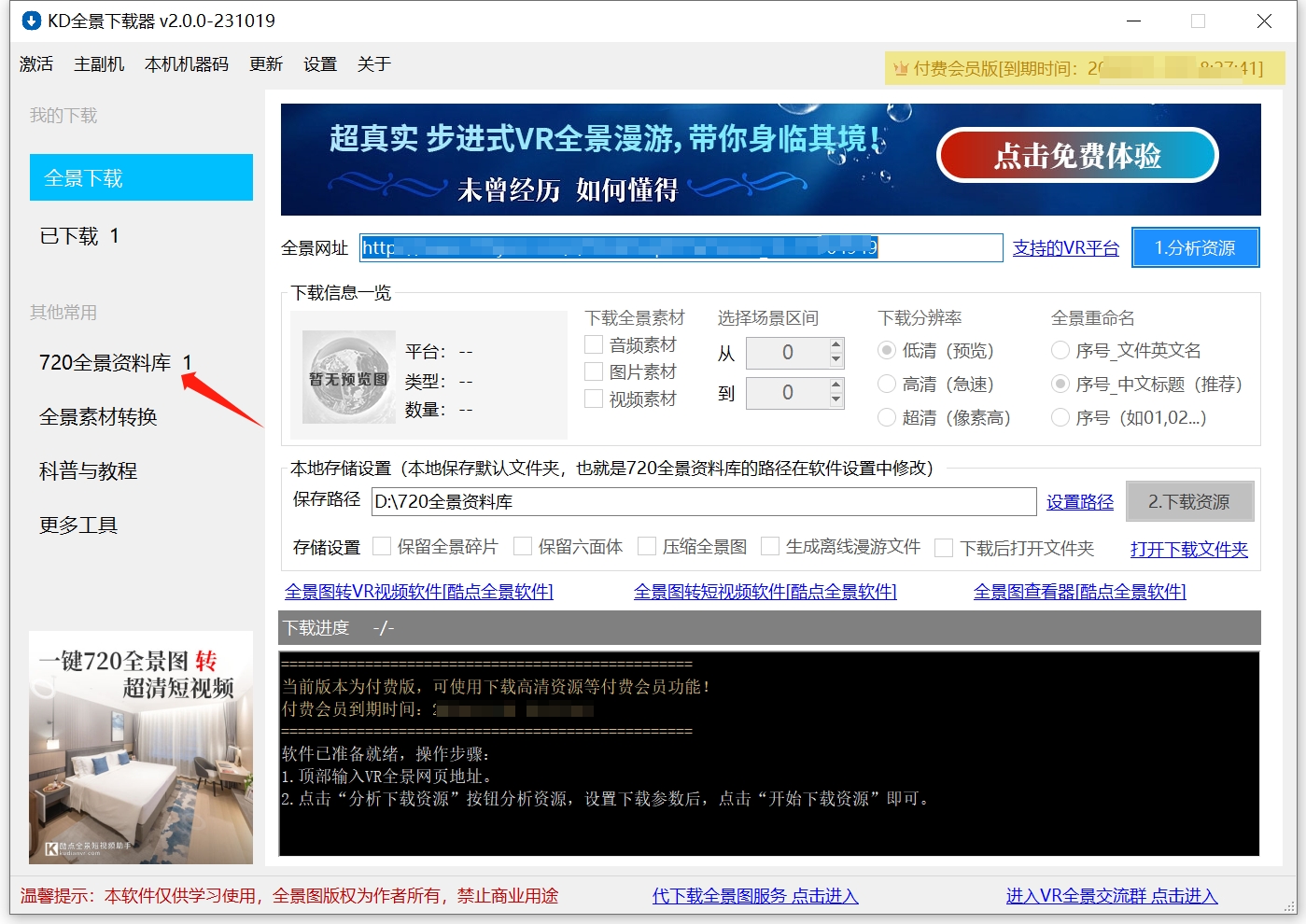Choose 序号_文件英文名 renaming option
This screenshot has height=924, width=1306.
click(1060, 351)
